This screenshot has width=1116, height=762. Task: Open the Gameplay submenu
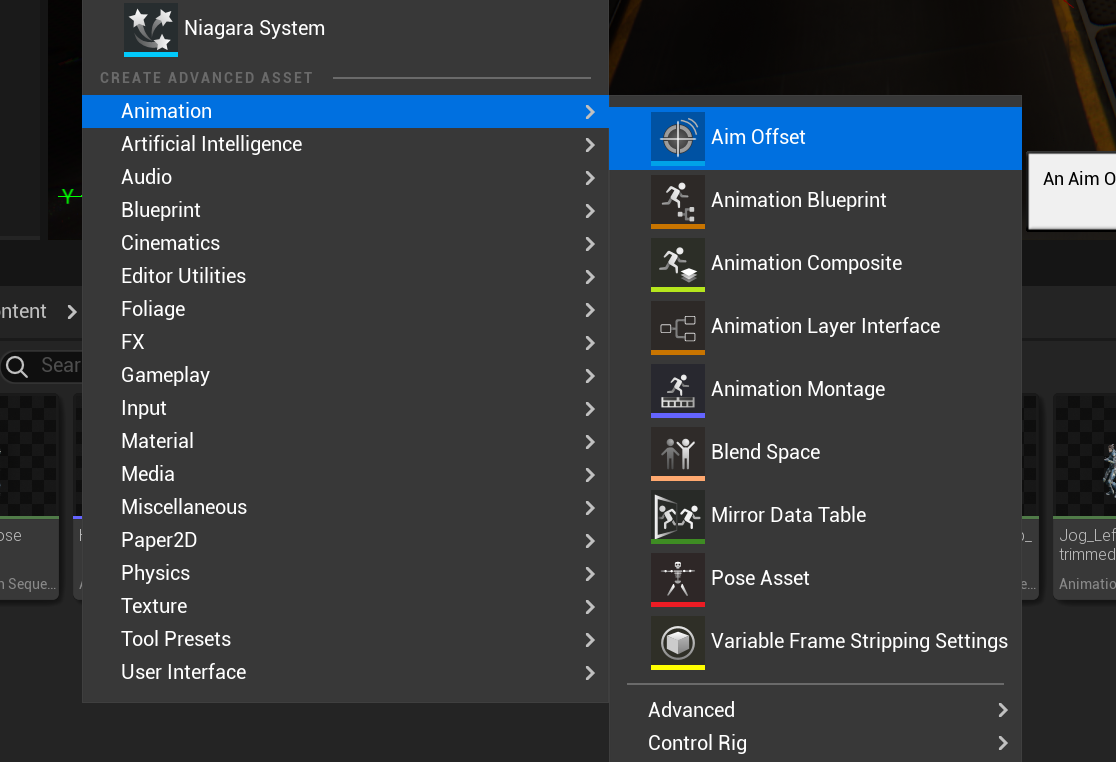345,376
